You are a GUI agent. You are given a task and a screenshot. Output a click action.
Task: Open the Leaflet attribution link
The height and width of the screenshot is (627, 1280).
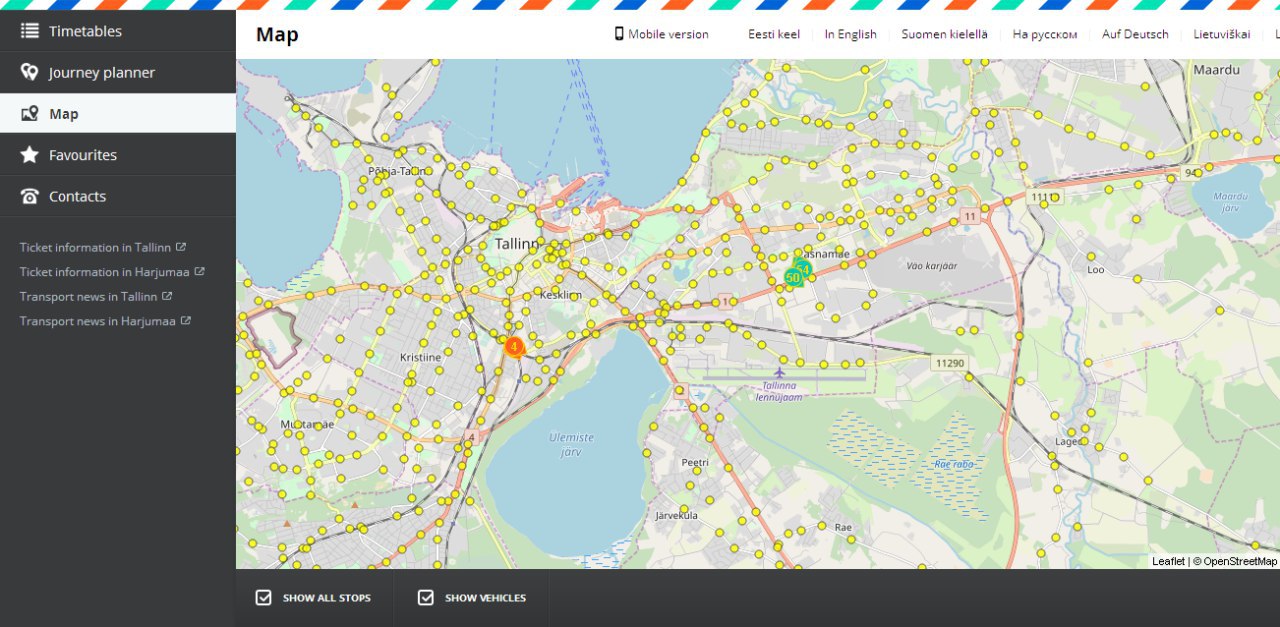click(x=1168, y=561)
